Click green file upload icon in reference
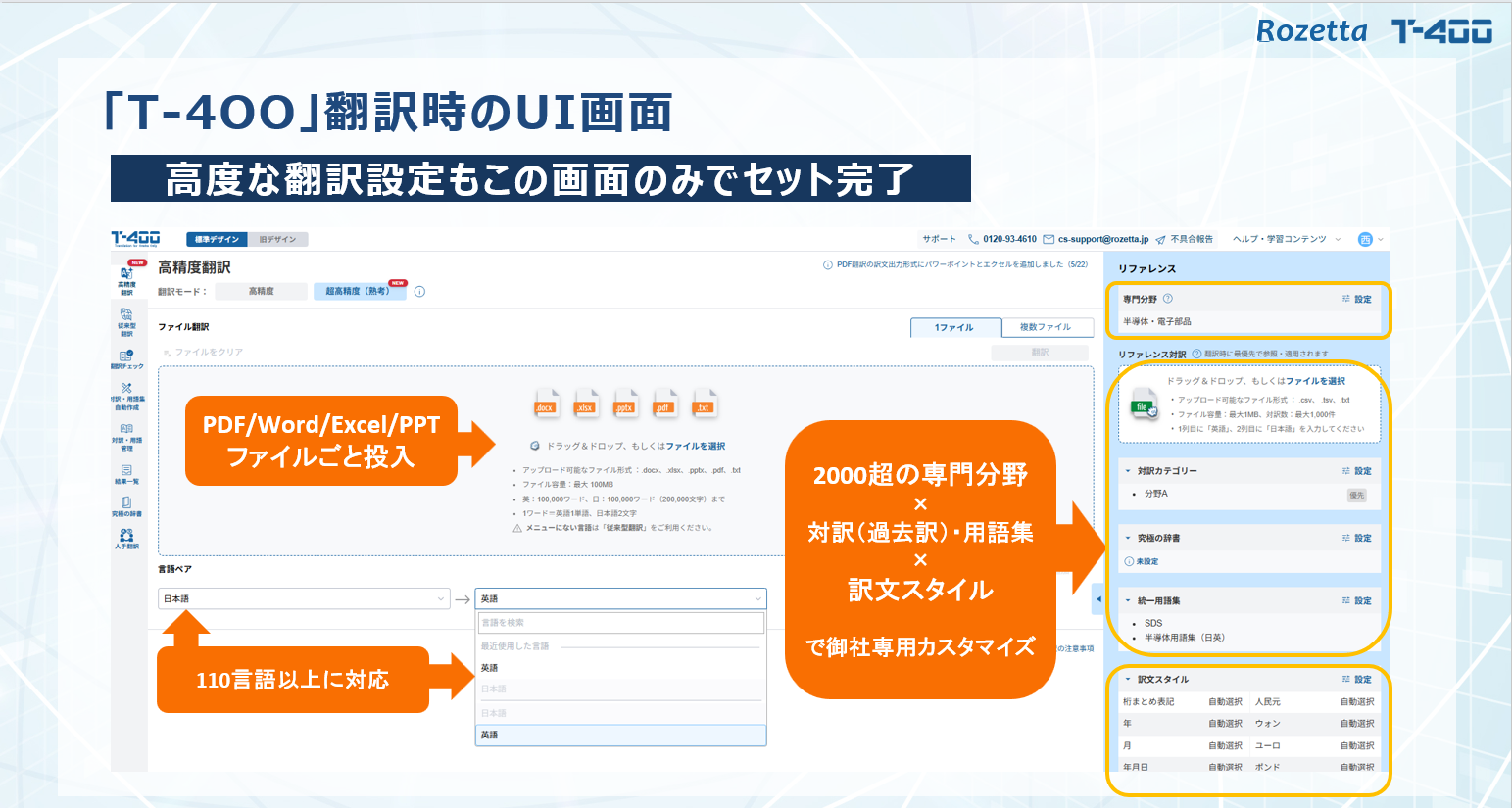The image size is (1512, 808). [x=1144, y=405]
